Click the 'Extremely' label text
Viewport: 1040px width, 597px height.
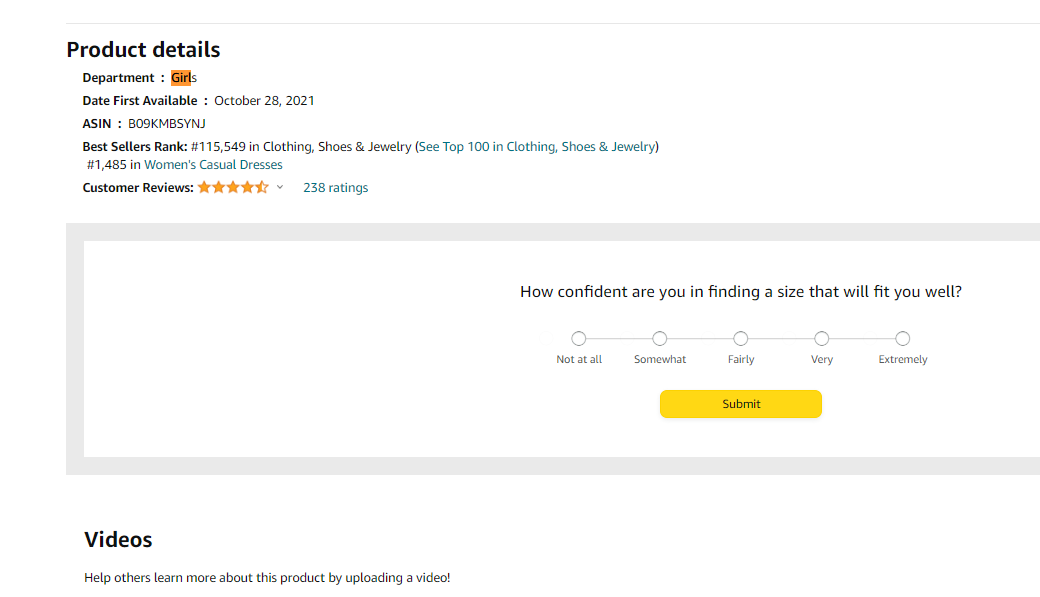903,360
